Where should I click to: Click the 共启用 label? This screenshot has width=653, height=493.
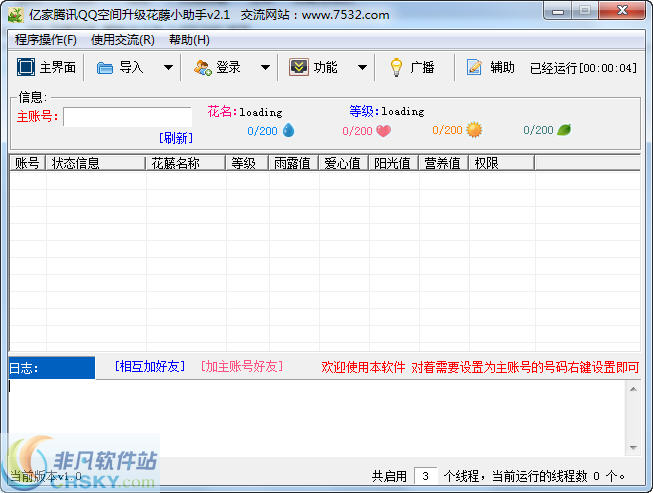pyautogui.click(x=389, y=476)
